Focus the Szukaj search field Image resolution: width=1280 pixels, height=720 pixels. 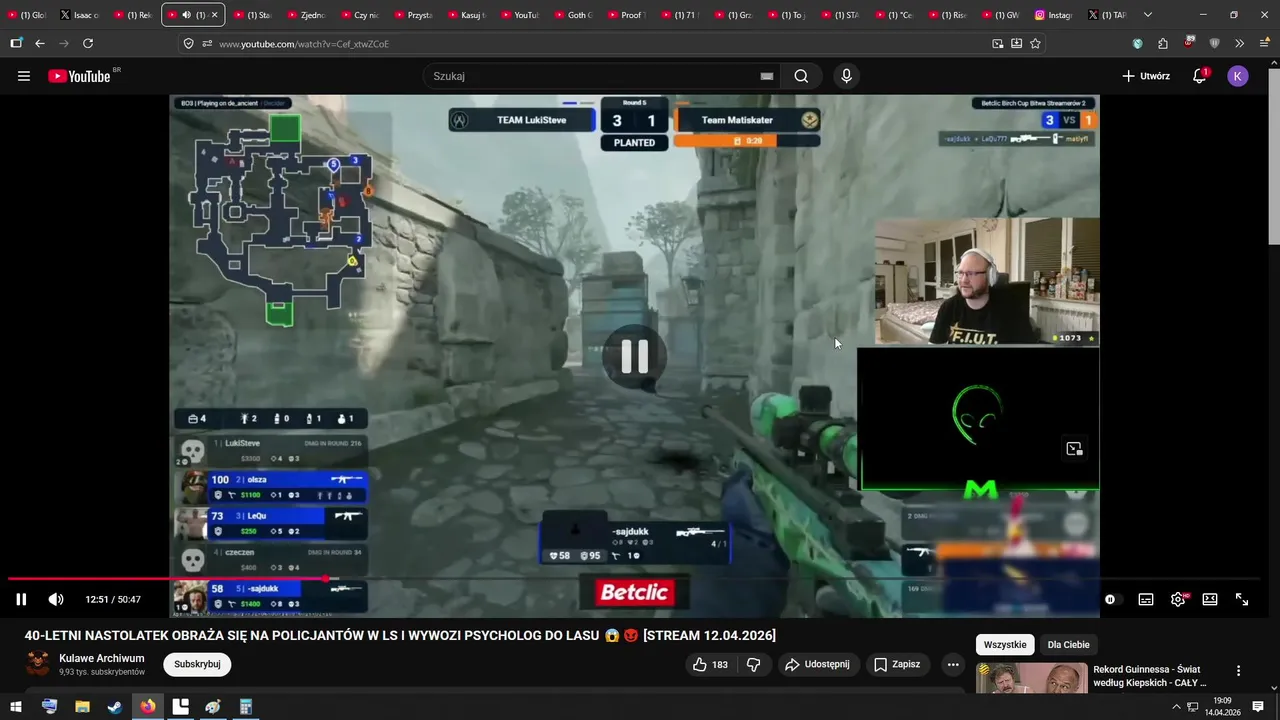click(x=595, y=76)
